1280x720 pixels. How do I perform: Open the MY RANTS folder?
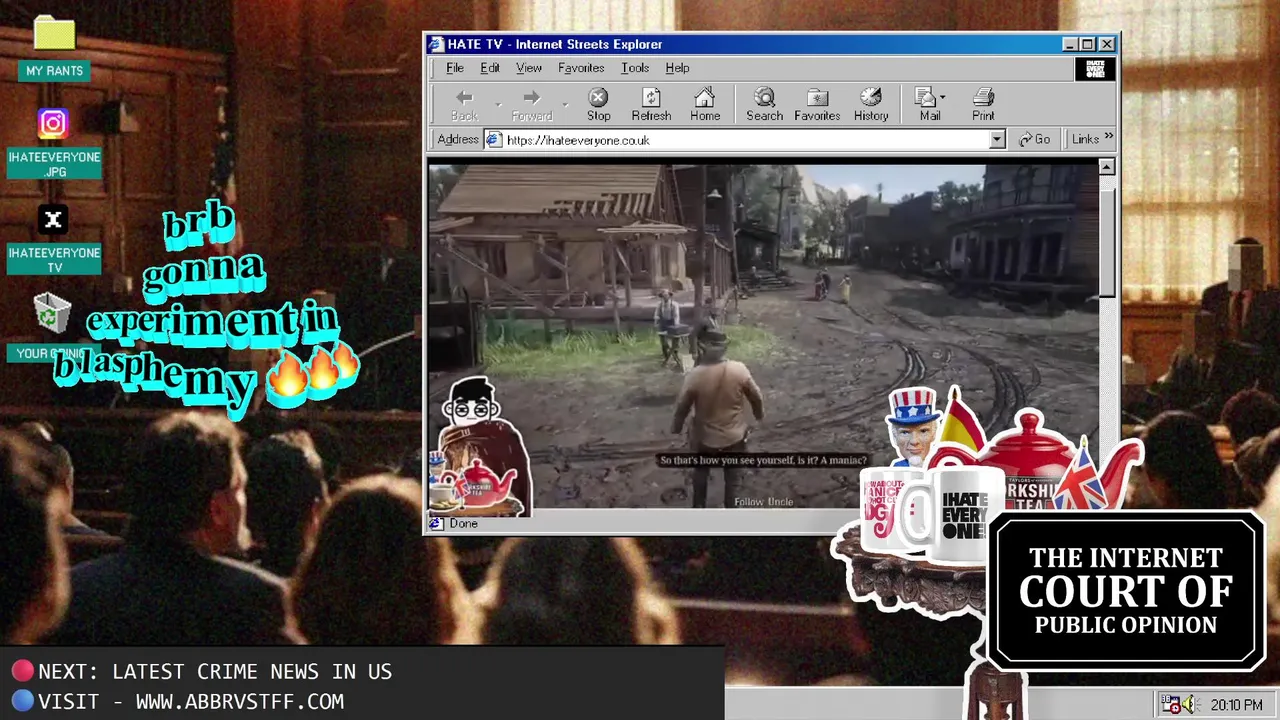point(54,47)
